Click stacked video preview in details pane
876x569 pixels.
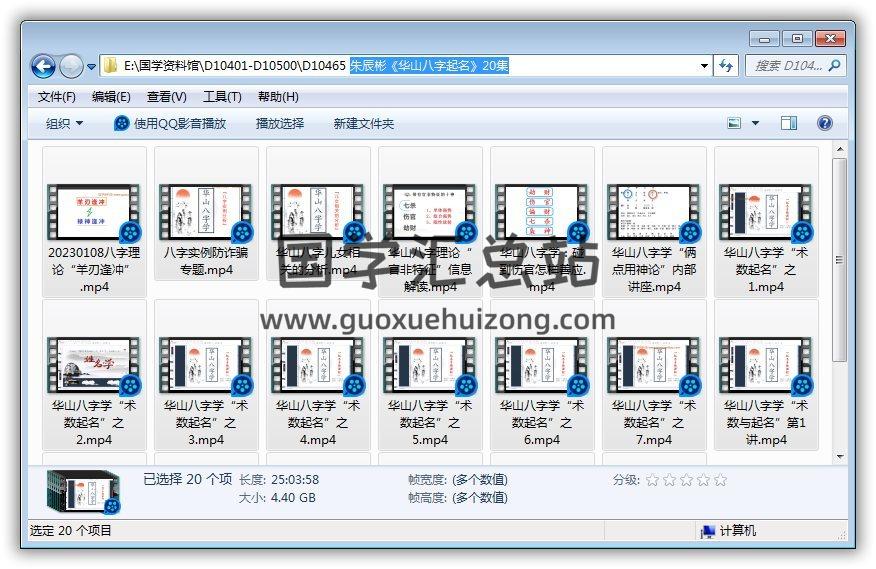pyautogui.click(x=84, y=492)
